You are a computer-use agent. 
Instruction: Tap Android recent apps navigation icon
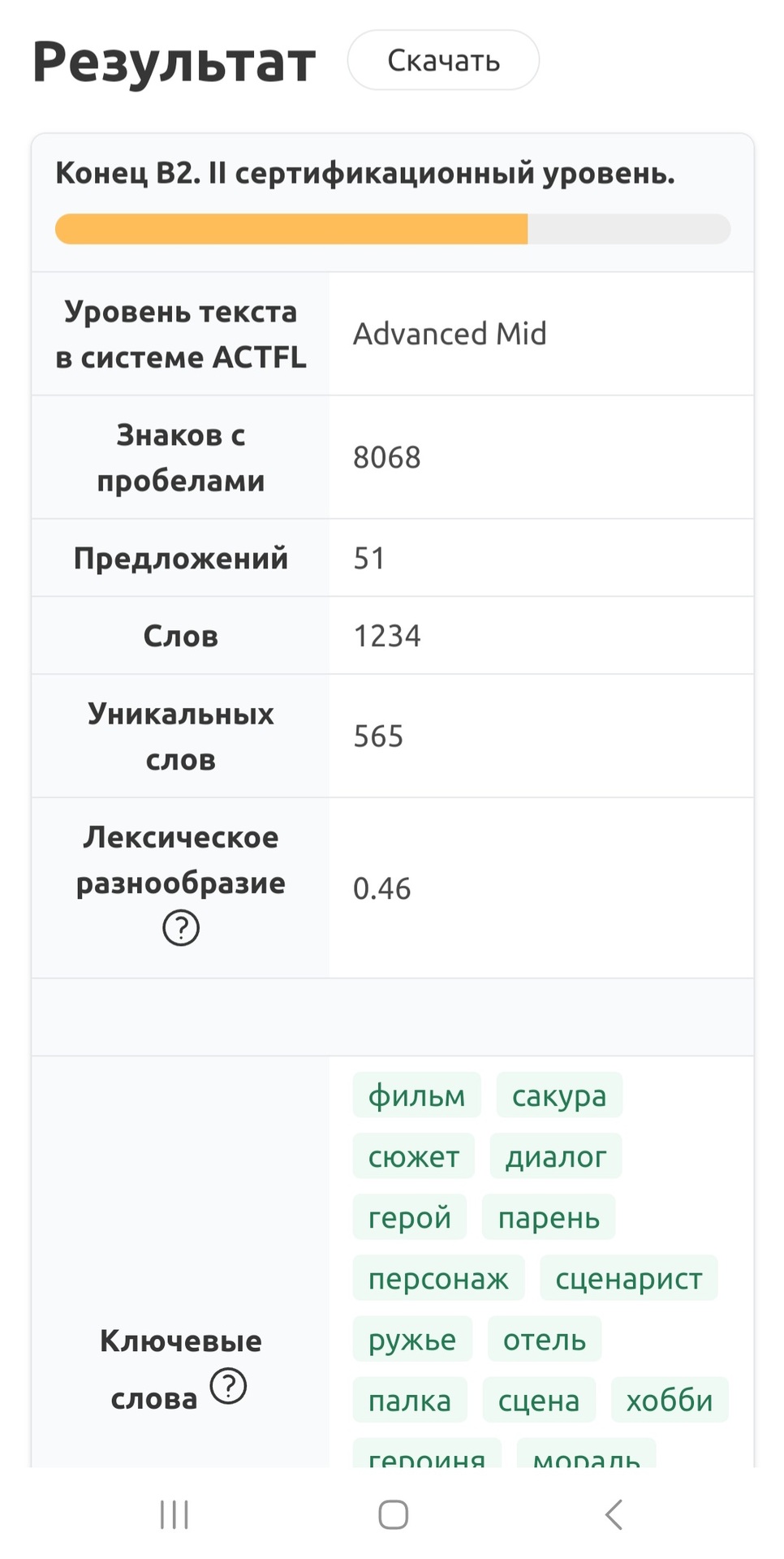click(x=174, y=1514)
